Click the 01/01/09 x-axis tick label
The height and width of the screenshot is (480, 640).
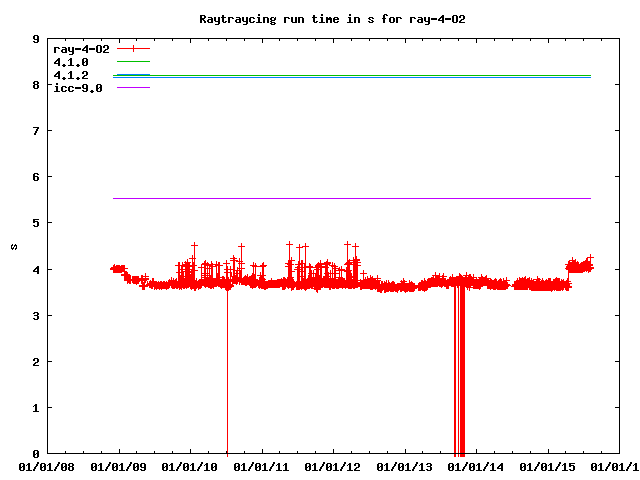[119, 467]
